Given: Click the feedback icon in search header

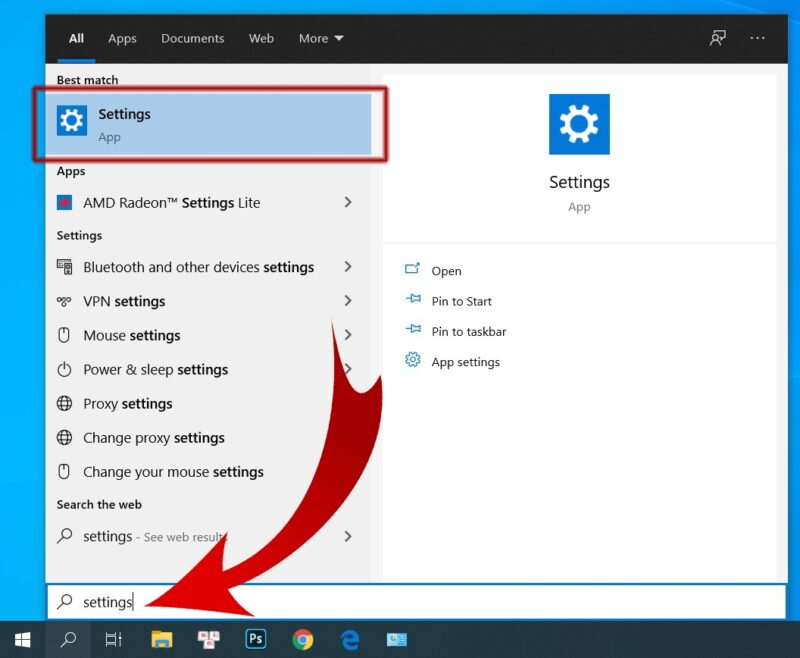Looking at the screenshot, I should coord(717,38).
